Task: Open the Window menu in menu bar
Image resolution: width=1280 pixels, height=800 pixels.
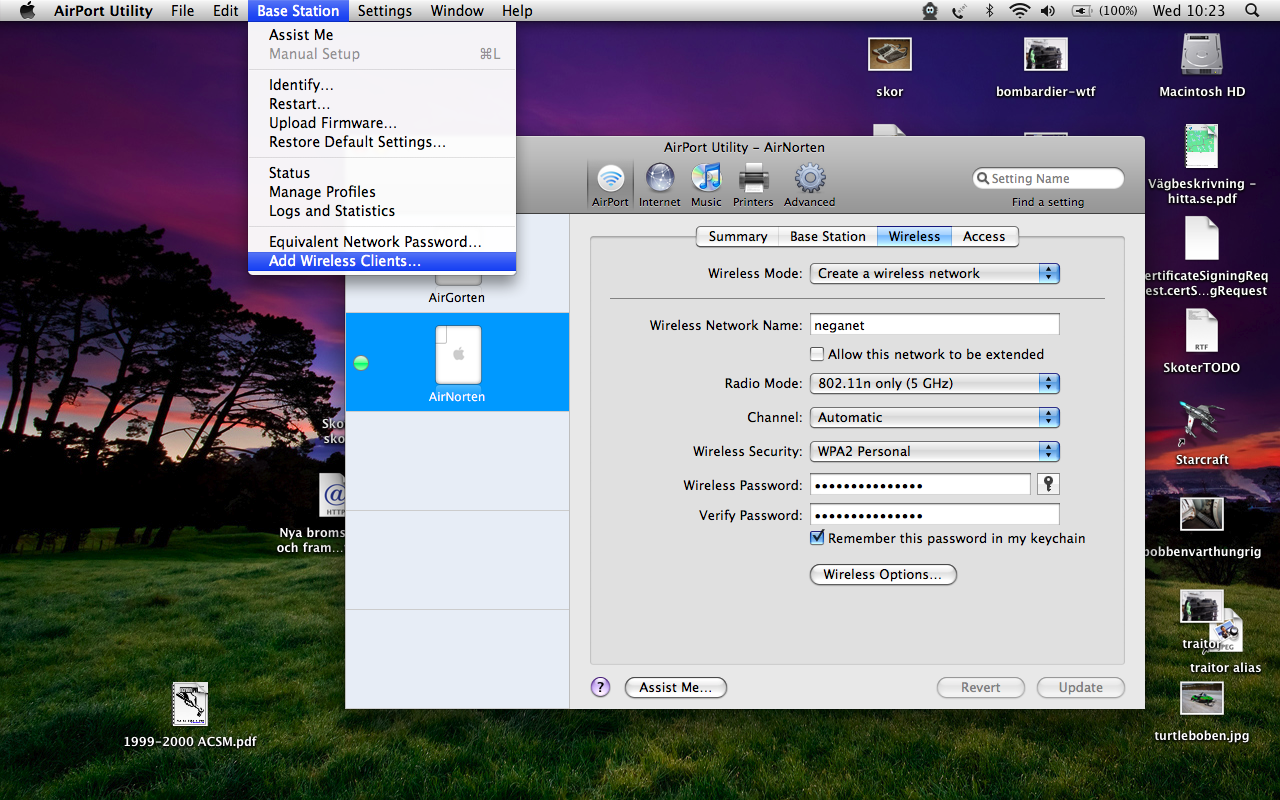Action: click(x=457, y=11)
